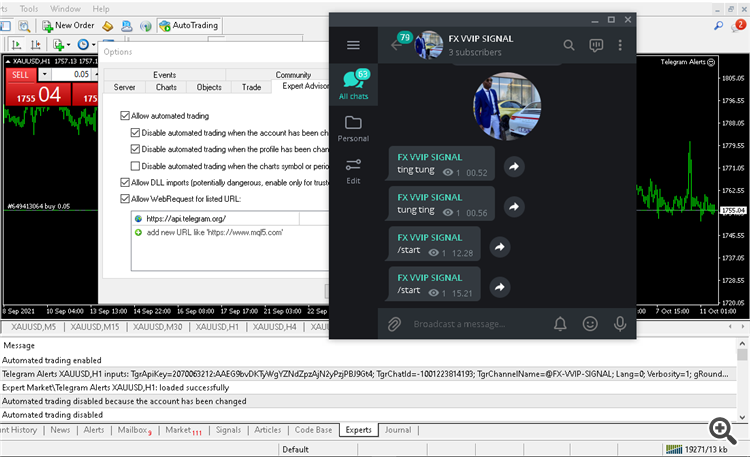
Task: Click add new URL row with green plus
Action: tap(209, 233)
